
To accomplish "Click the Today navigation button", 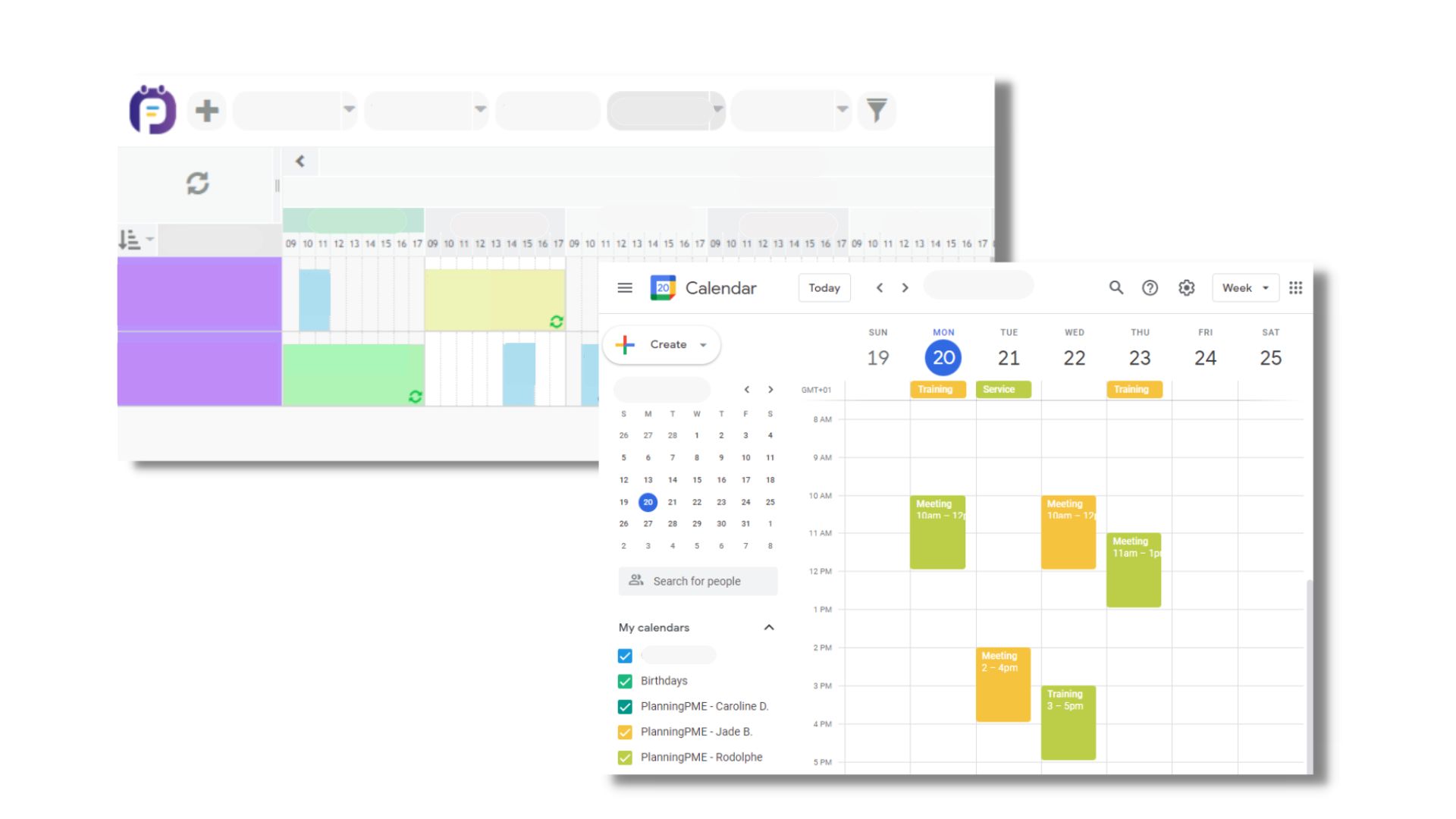I will (x=824, y=288).
